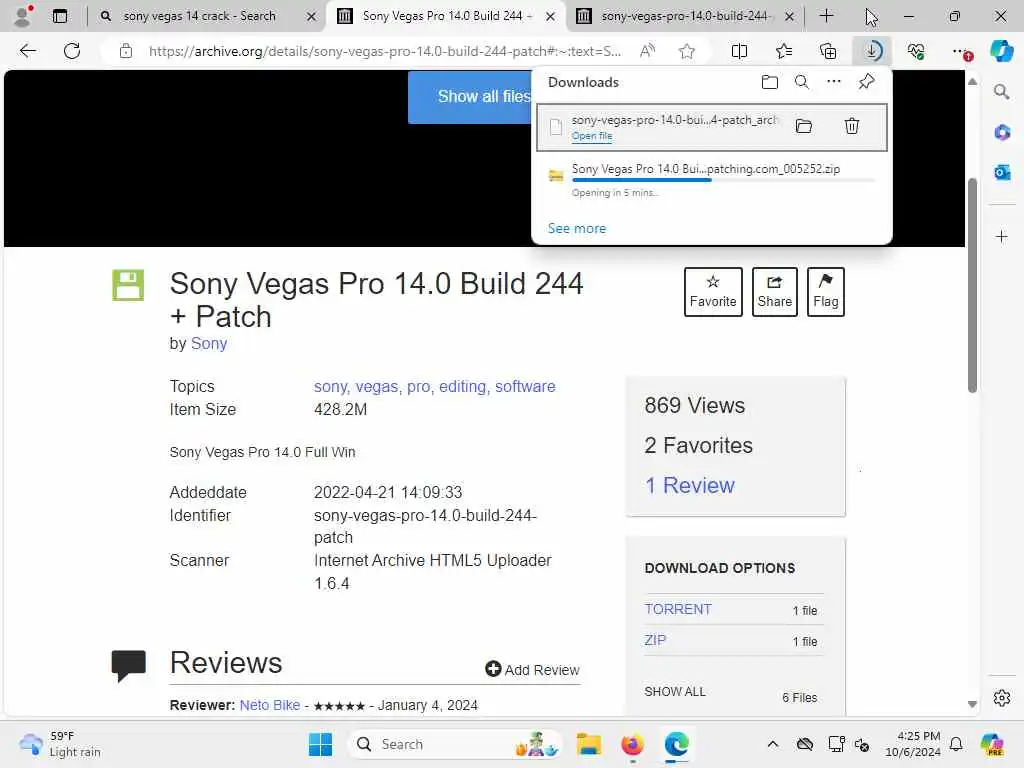Click the Open file link in Downloads
The width and height of the screenshot is (1024, 768).
coord(592,136)
